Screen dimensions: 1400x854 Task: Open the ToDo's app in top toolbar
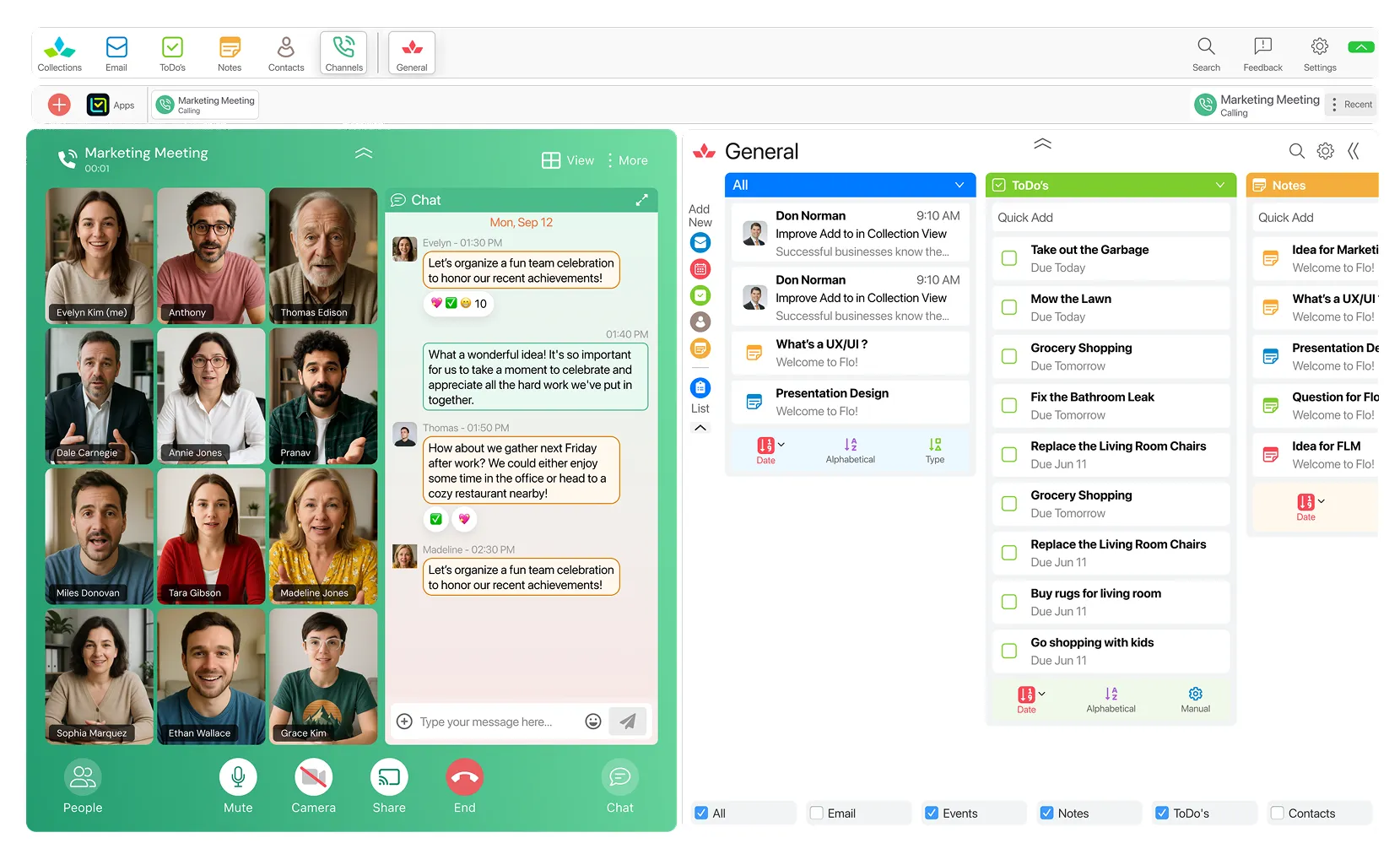172,53
